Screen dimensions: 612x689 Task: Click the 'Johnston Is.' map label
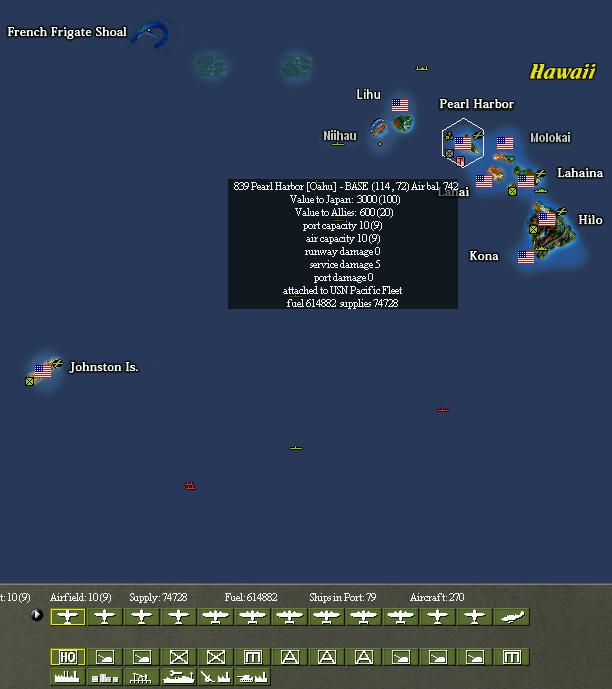tap(104, 367)
